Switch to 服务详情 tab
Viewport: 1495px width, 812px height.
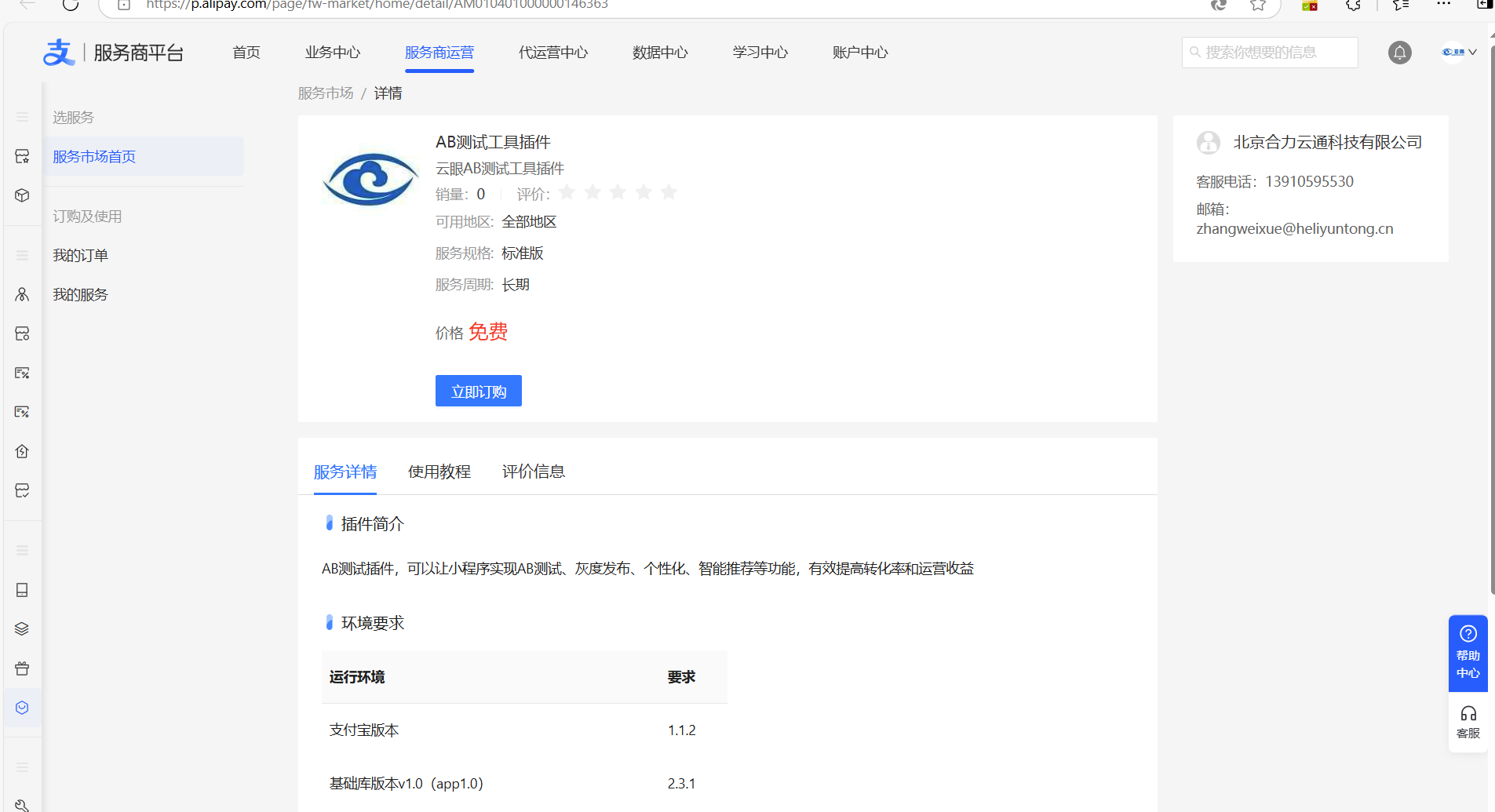[345, 472]
